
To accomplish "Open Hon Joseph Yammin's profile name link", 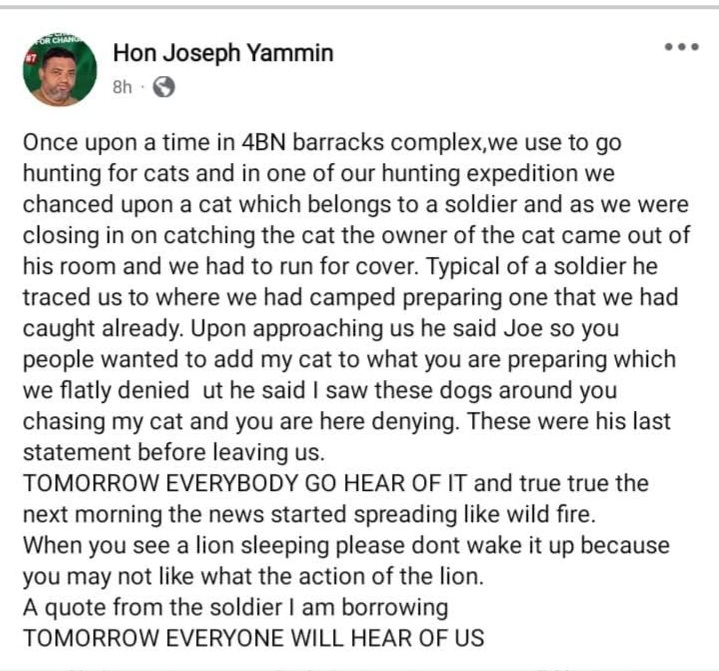I will click(223, 53).
